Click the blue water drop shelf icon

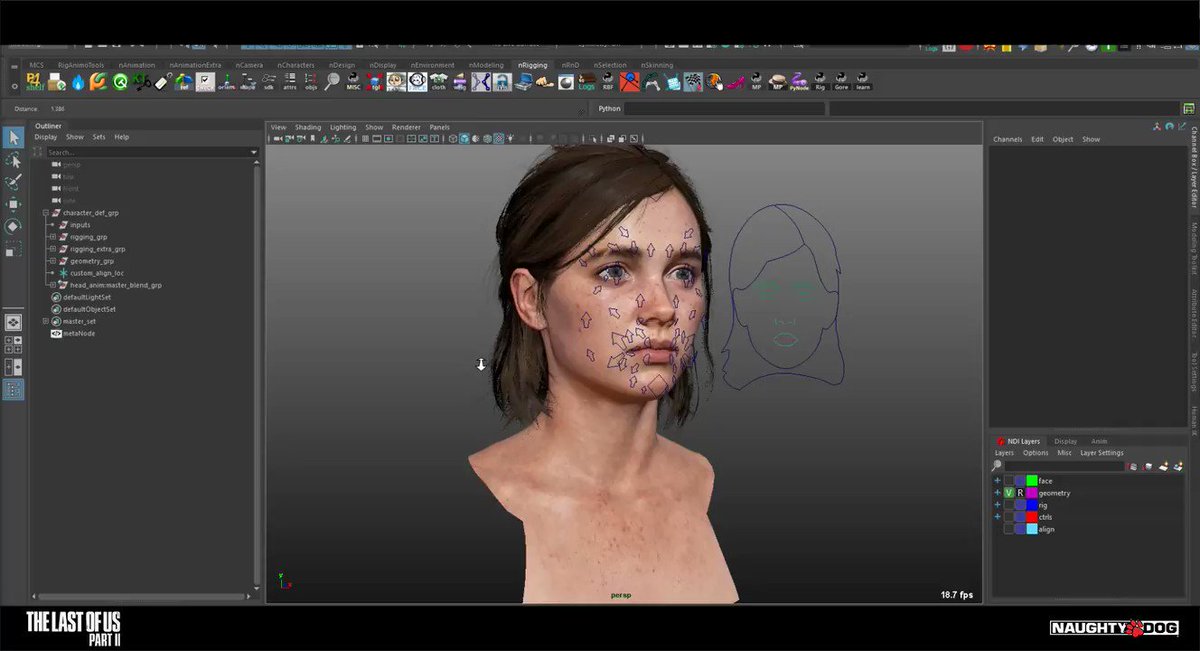(x=78, y=82)
